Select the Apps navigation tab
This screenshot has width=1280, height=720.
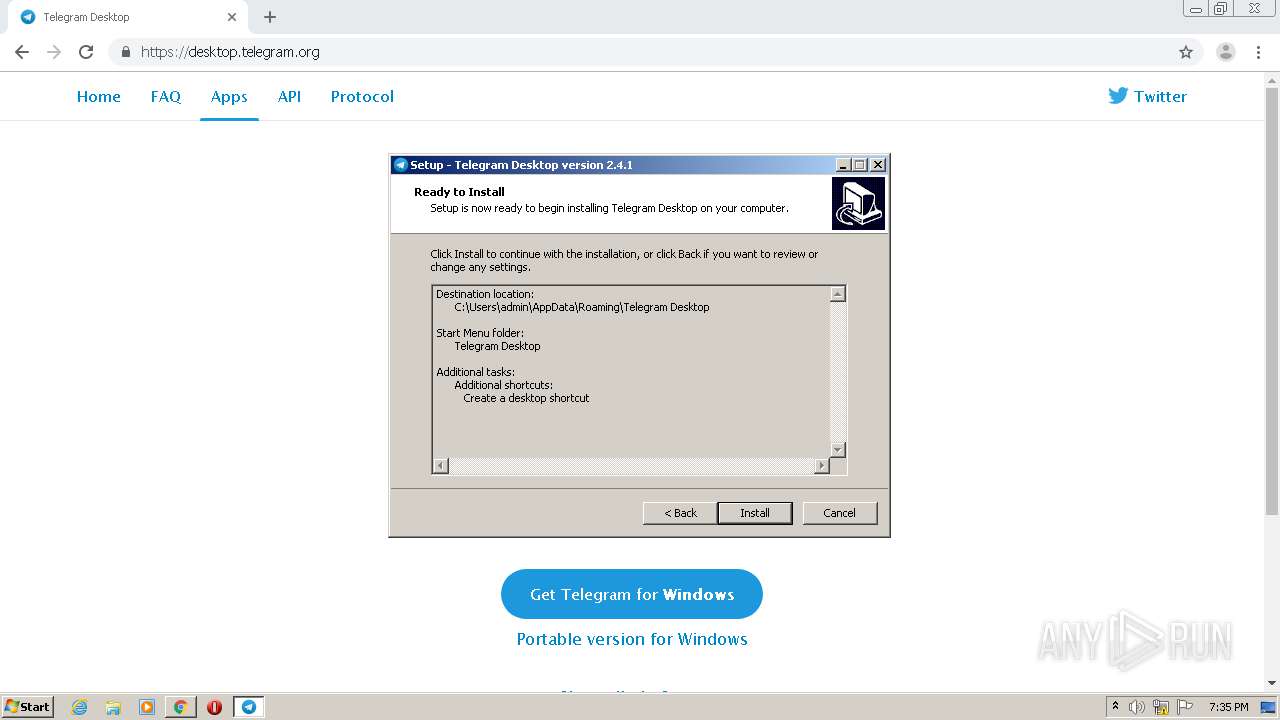pos(229,96)
